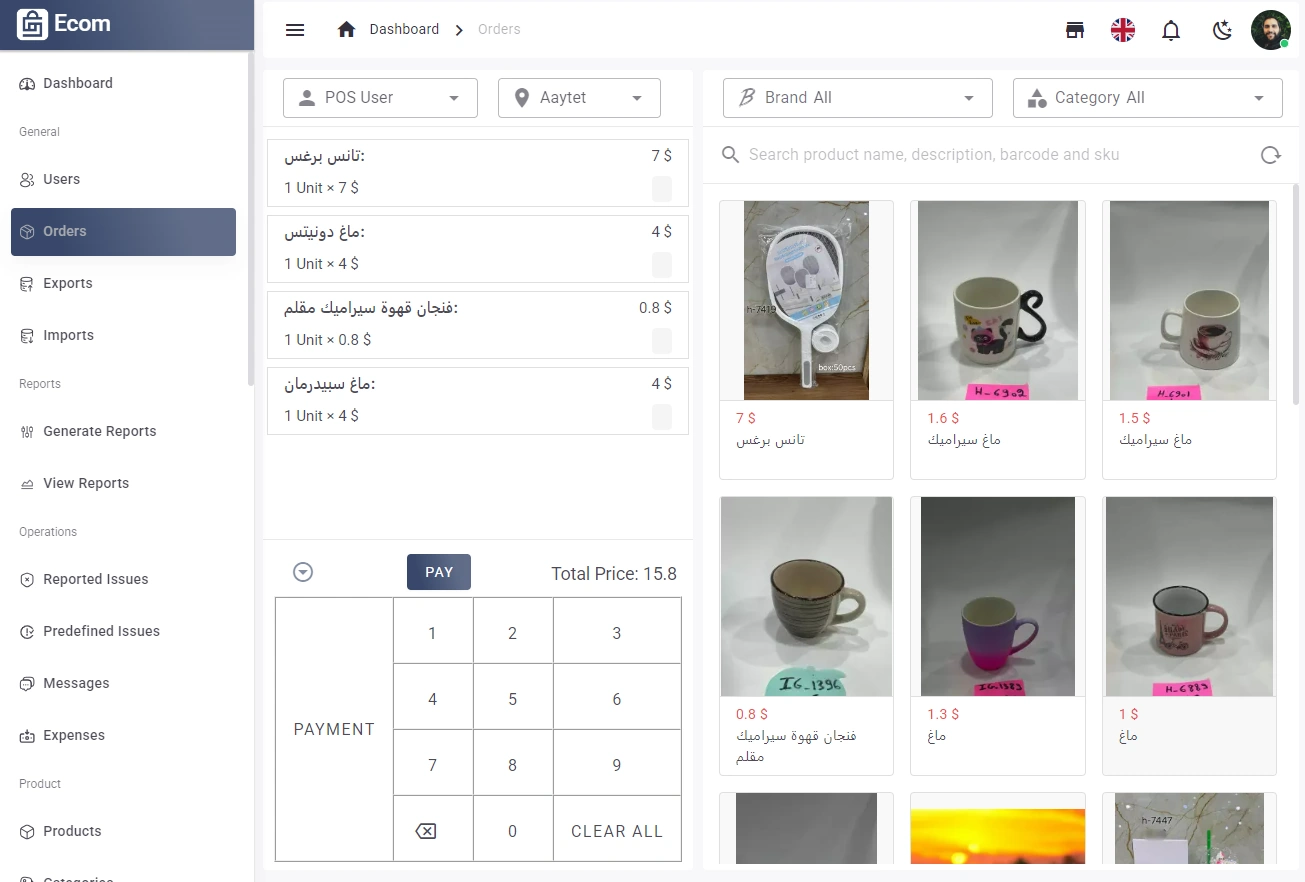Screen dimensions: 1305x882
Task: Open Generate Reports from the sidebar
Action: pos(99,431)
